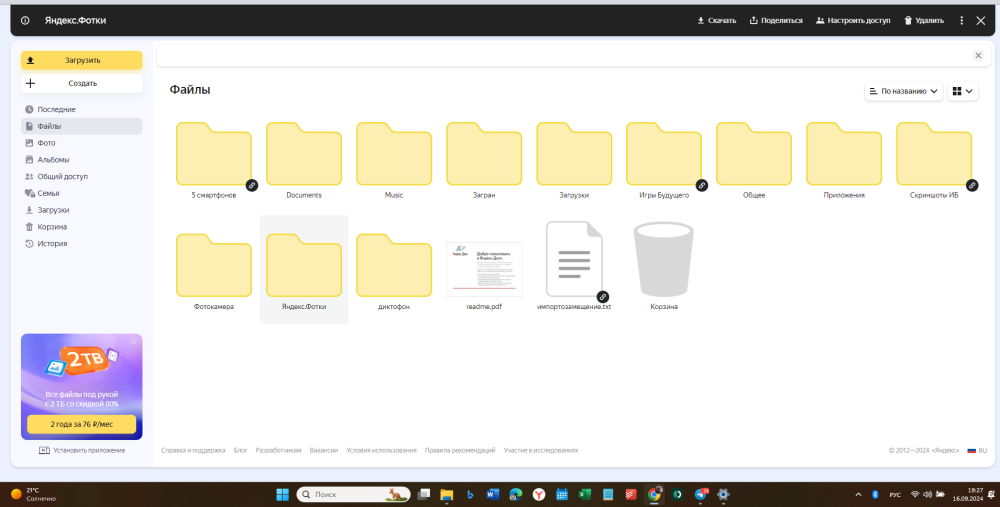Select the Яндекс.Фотки folder

click(x=304, y=265)
